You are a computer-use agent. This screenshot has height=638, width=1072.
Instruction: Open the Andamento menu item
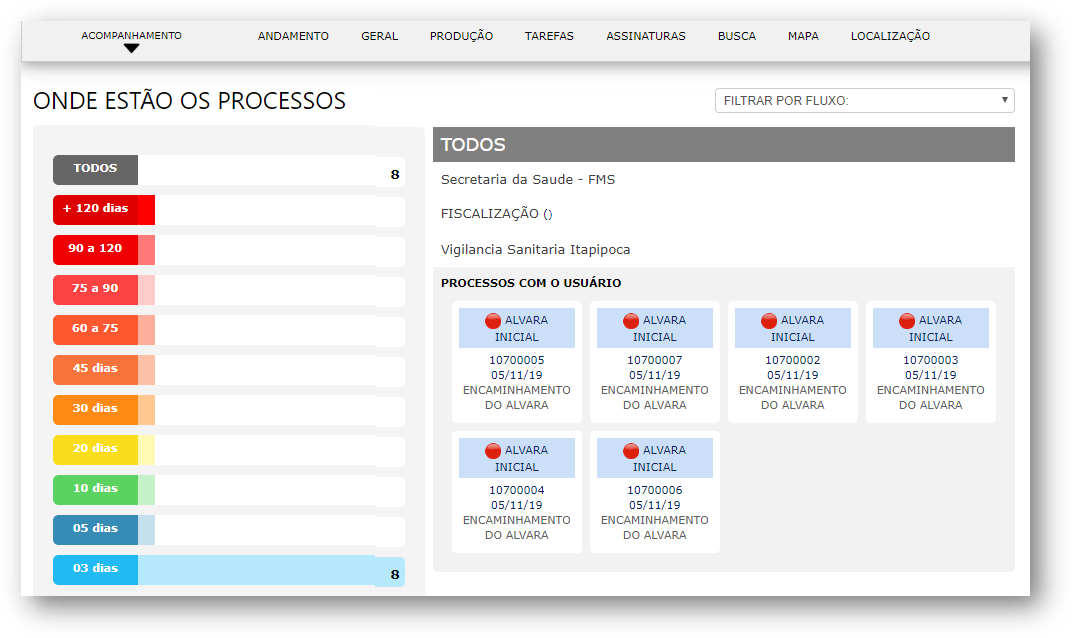pos(293,36)
